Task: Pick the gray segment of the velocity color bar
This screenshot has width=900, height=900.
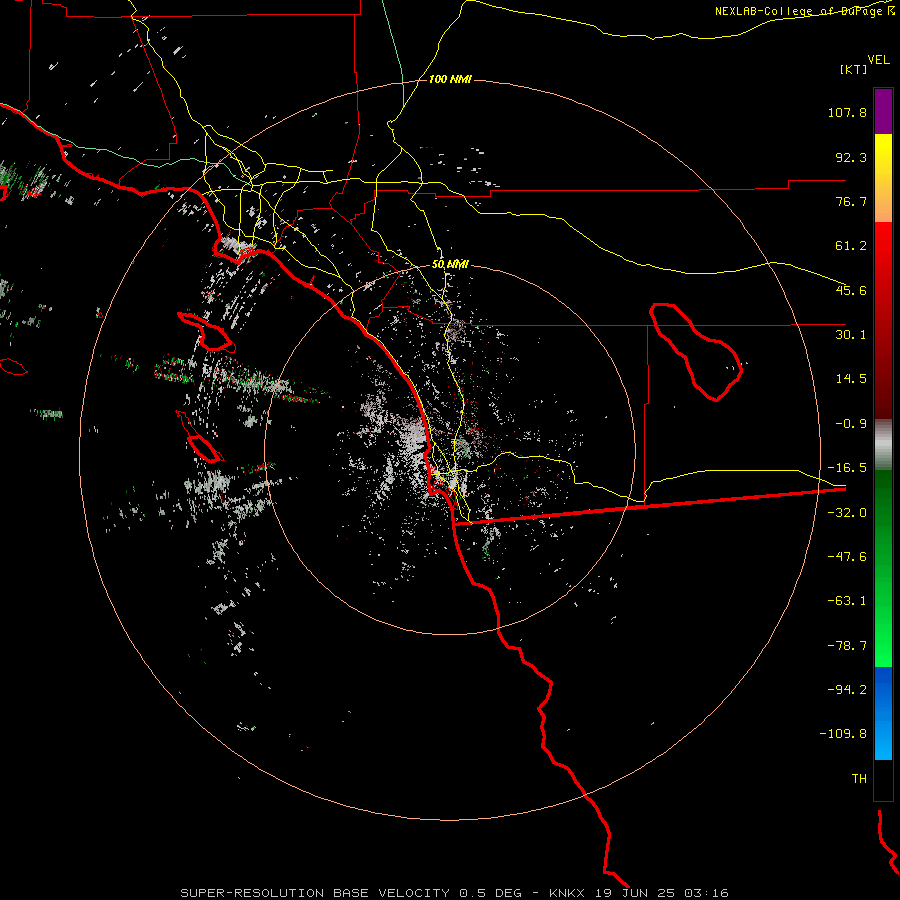Action: coord(883,445)
